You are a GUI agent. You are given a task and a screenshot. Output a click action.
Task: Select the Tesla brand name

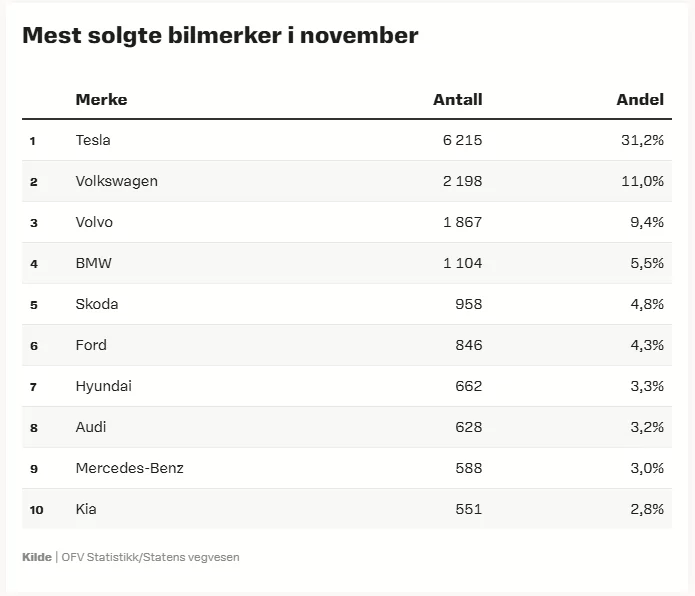[93, 140]
